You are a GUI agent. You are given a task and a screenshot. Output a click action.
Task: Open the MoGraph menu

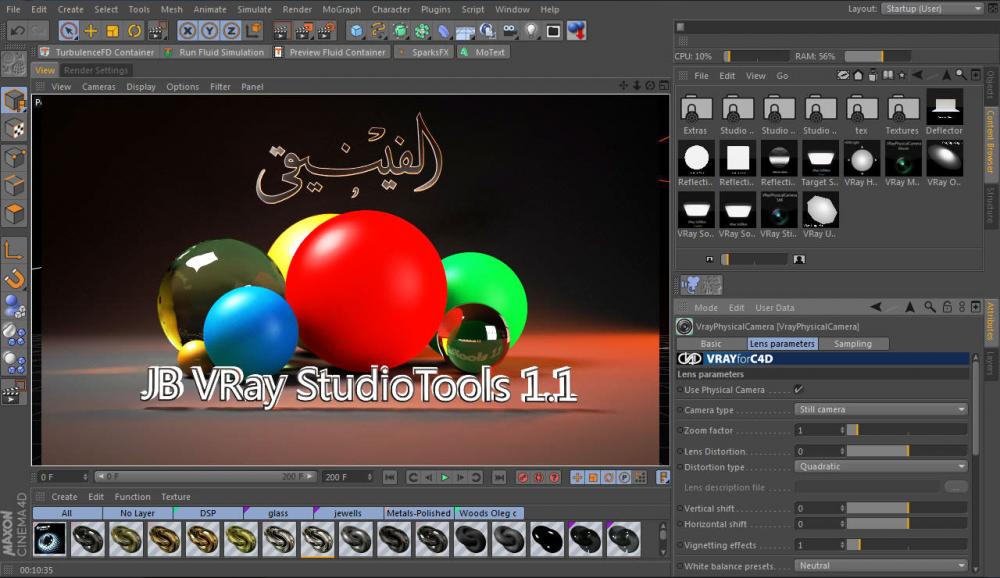[x=341, y=9]
